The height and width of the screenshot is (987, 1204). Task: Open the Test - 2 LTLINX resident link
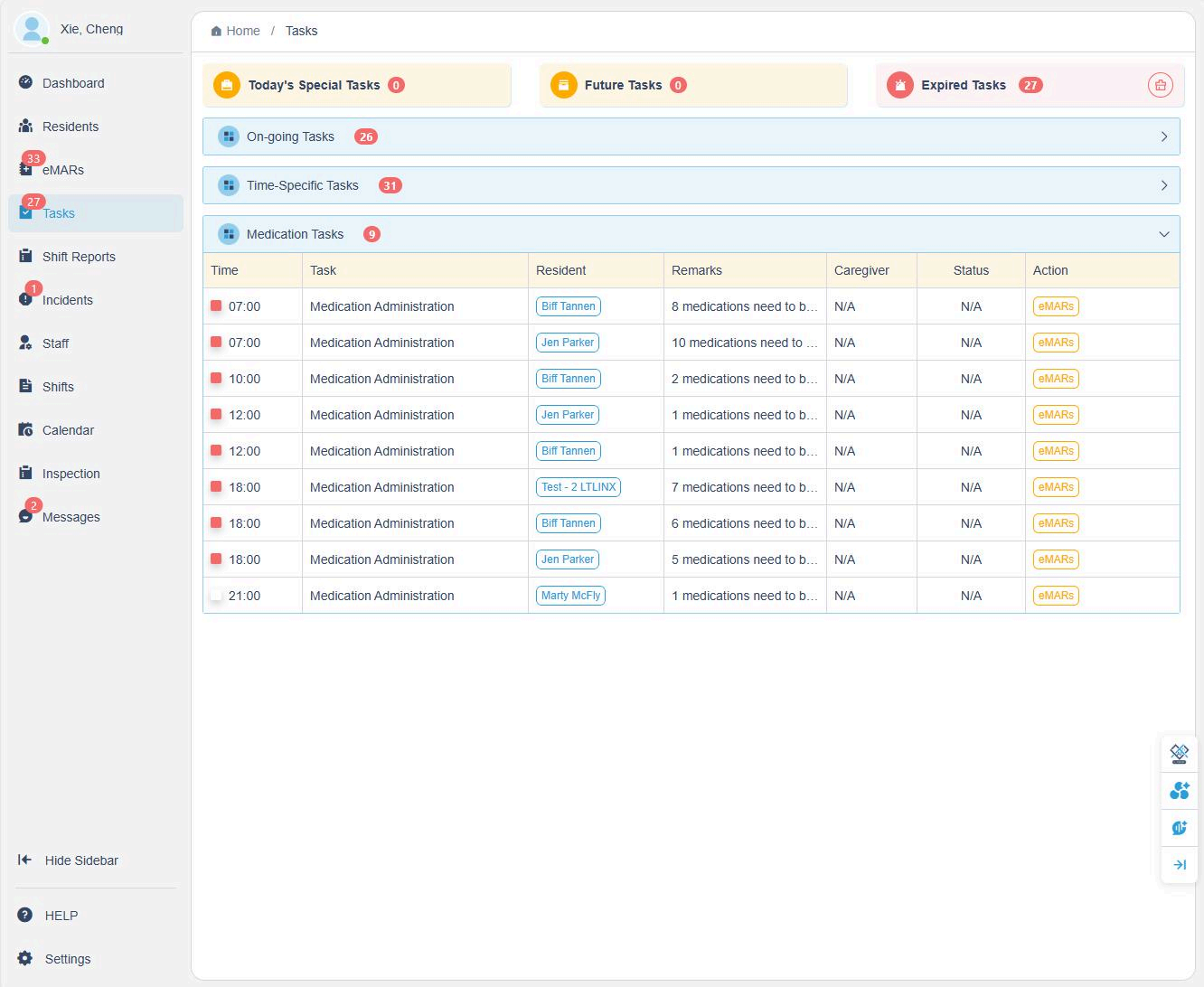[x=578, y=487]
